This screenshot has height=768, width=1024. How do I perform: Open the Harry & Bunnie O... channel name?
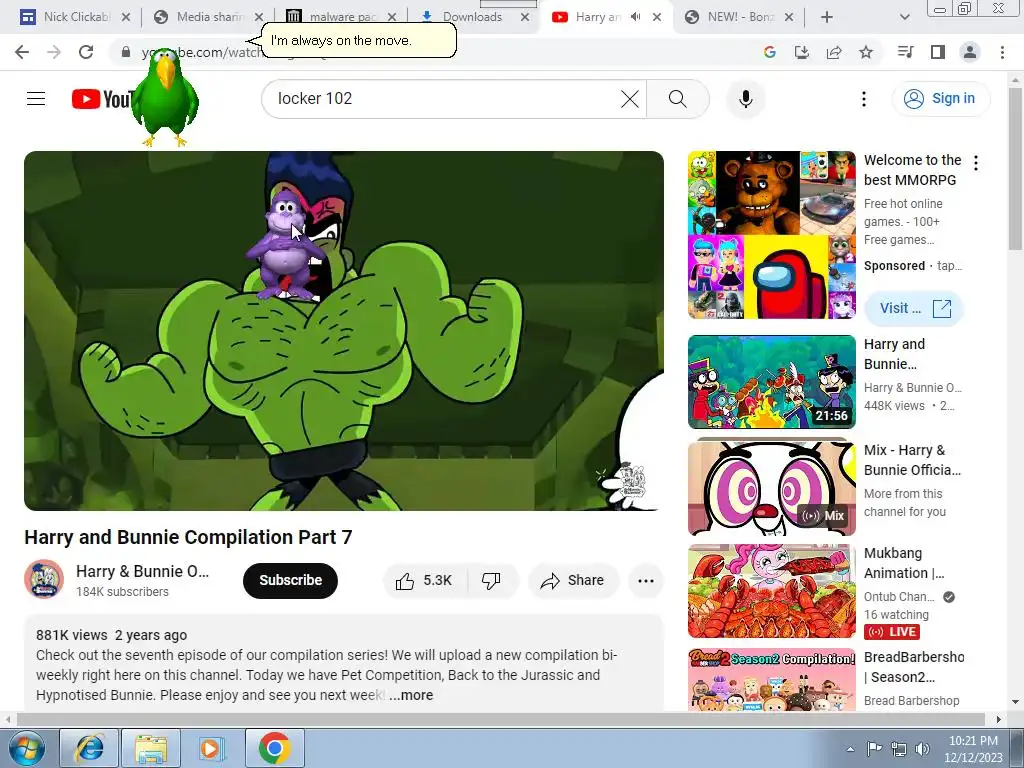(142, 571)
